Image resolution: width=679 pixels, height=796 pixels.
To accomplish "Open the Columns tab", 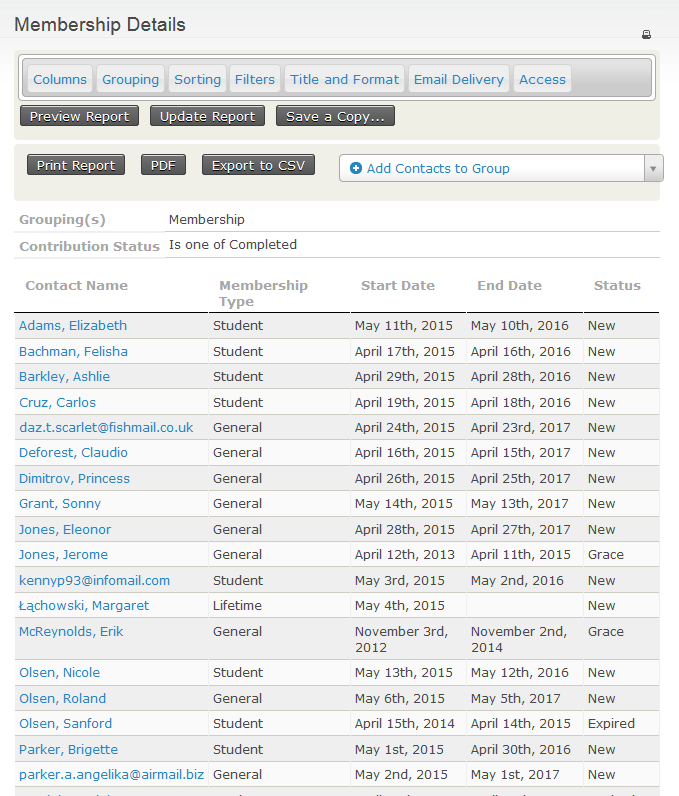I will 60,80.
